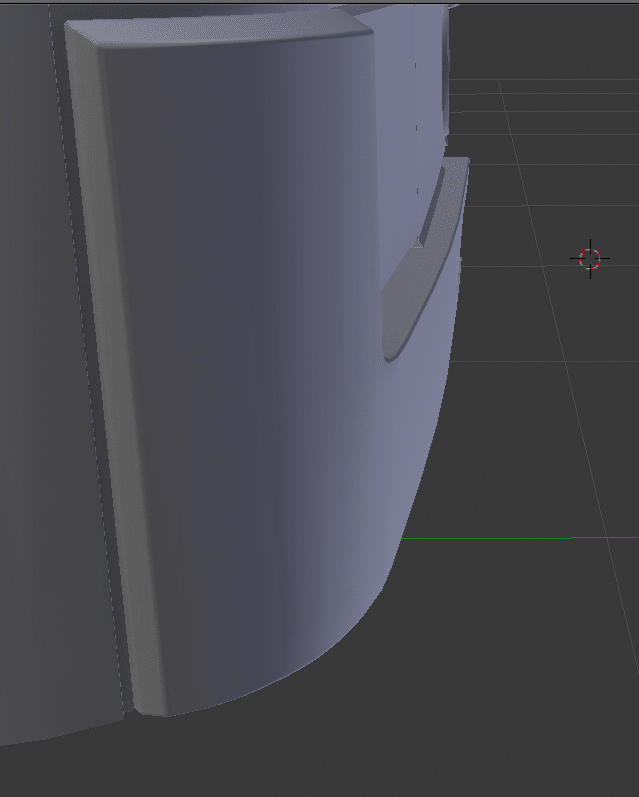Image resolution: width=639 pixels, height=797 pixels.
Task: Click the rounded bottom tip of the handle
Action: coord(392,350)
